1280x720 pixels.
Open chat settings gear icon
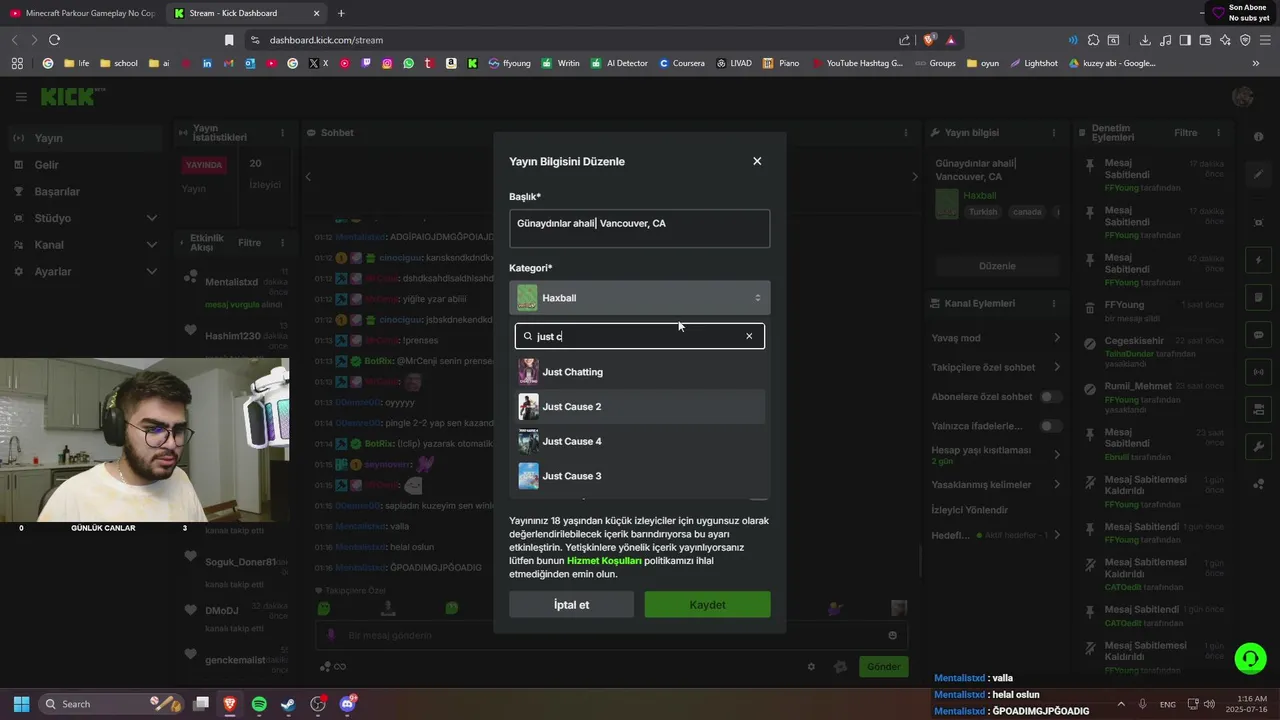[811, 667]
